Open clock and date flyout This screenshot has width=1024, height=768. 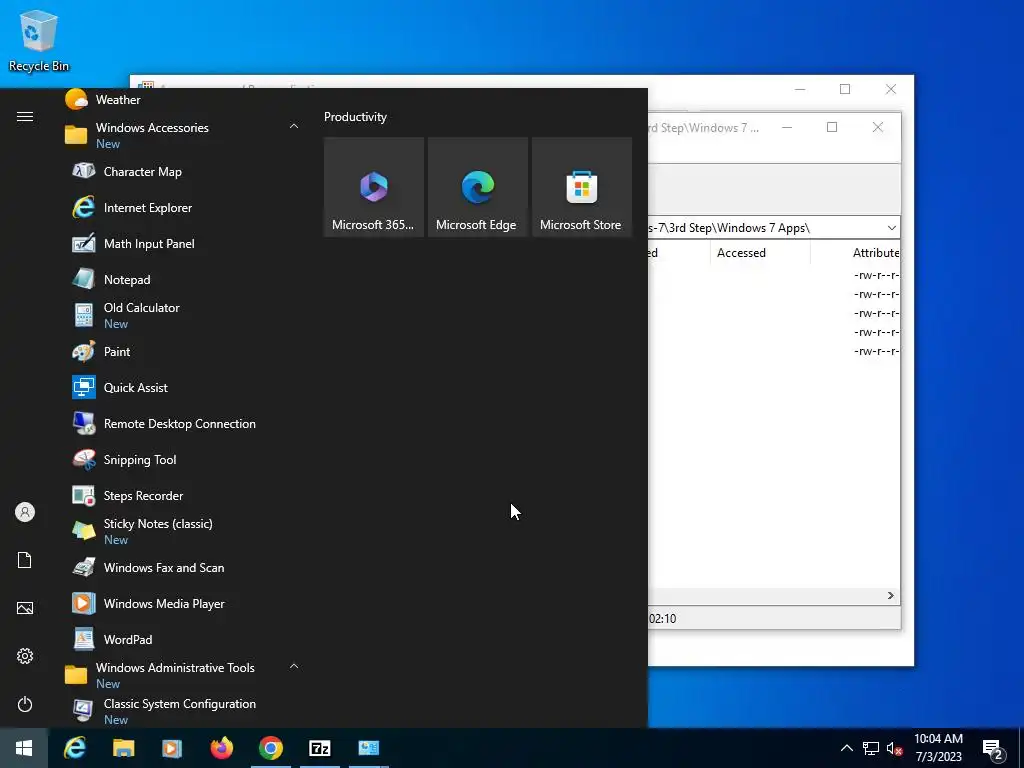938,748
